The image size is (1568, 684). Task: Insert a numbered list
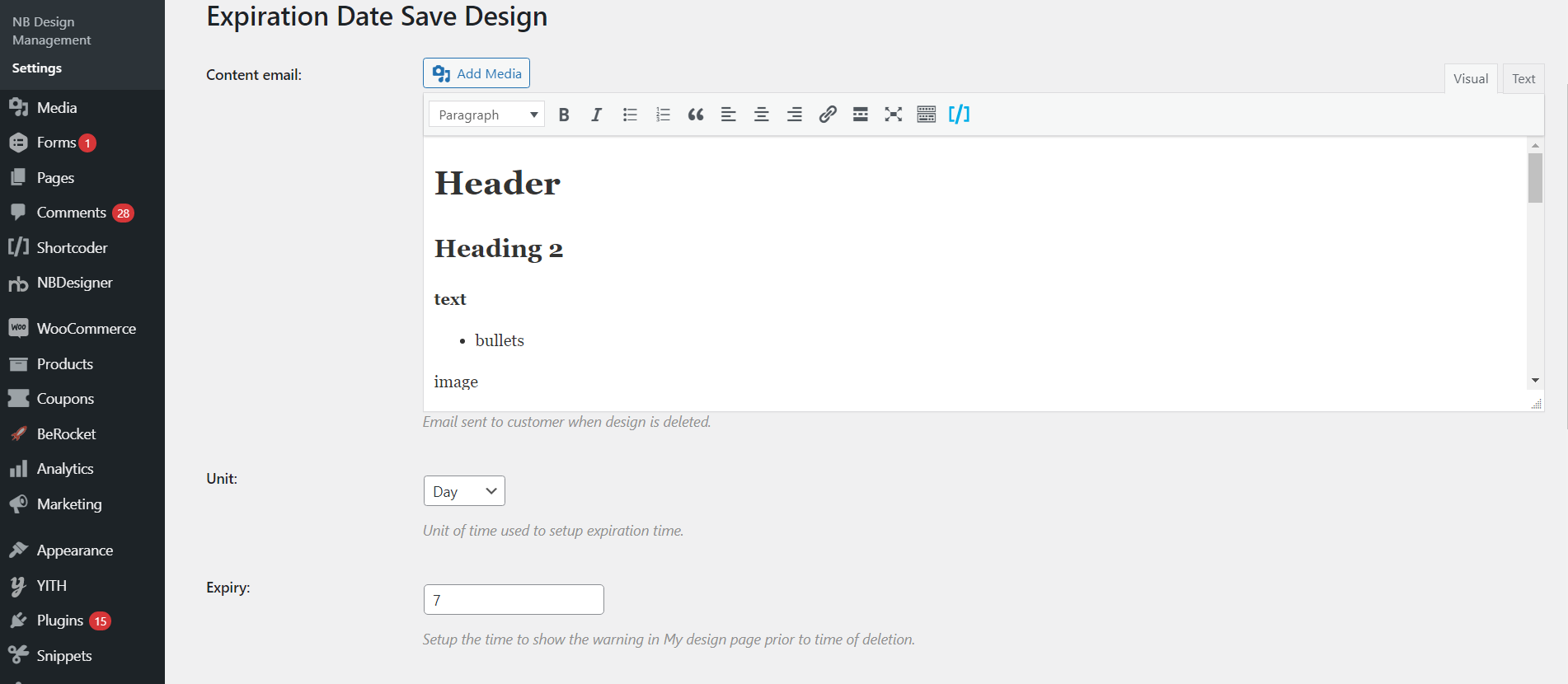pos(663,115)
